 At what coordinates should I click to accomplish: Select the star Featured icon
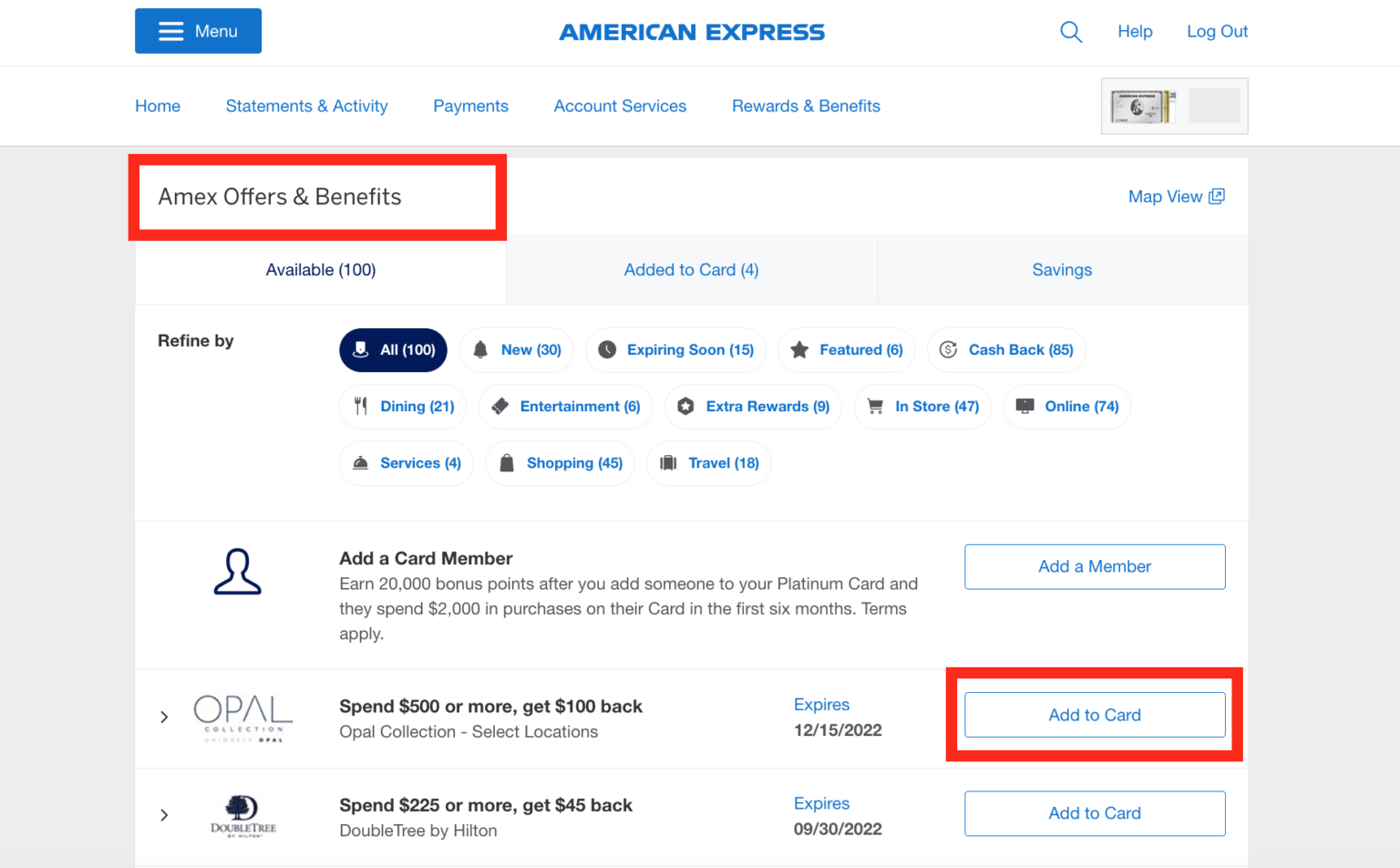tap(799, 349)
